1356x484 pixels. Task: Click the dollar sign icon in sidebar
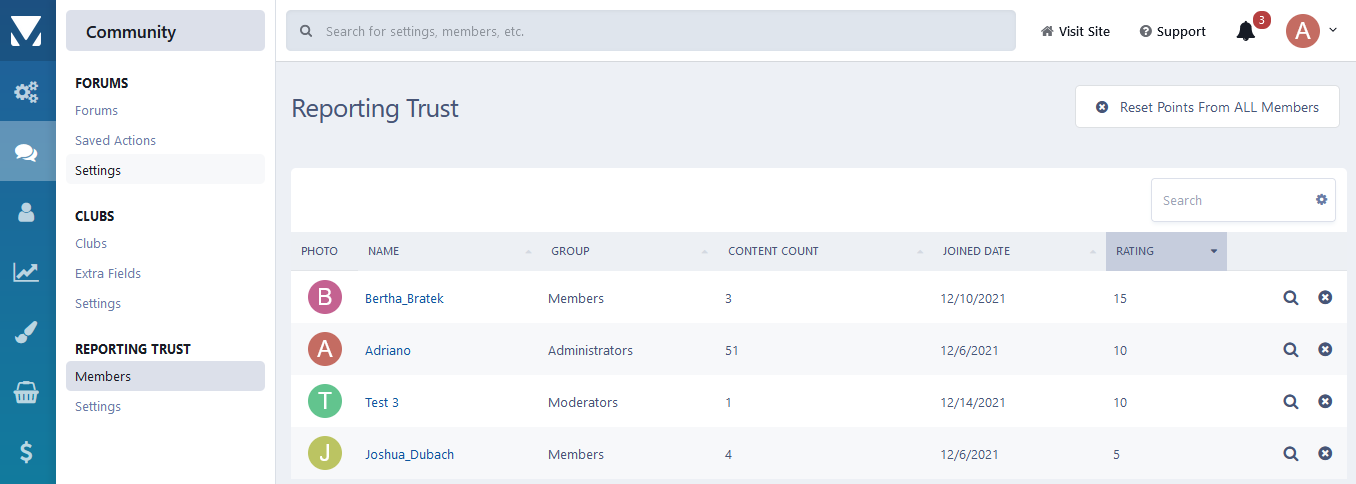tap(27, 452)
